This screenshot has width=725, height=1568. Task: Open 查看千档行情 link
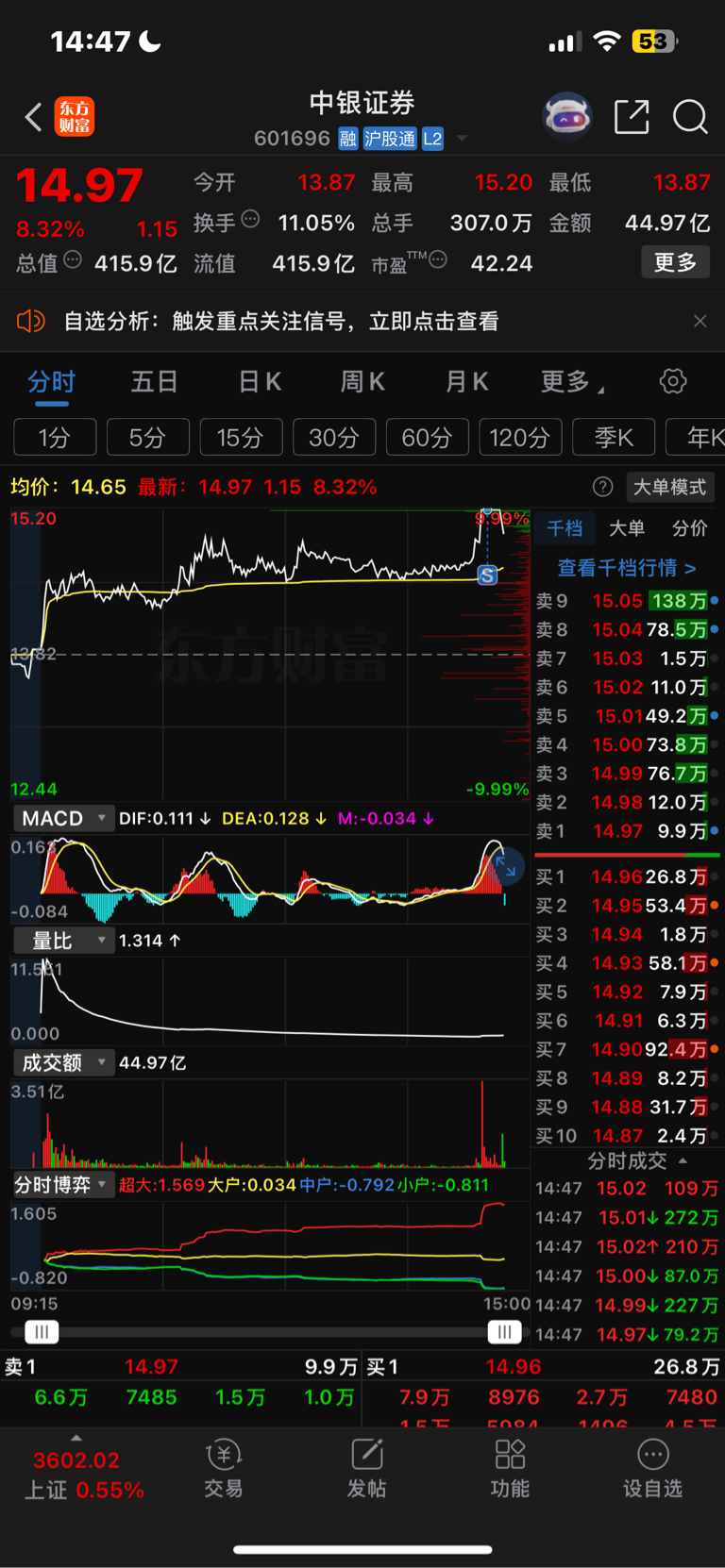(627, 568)
